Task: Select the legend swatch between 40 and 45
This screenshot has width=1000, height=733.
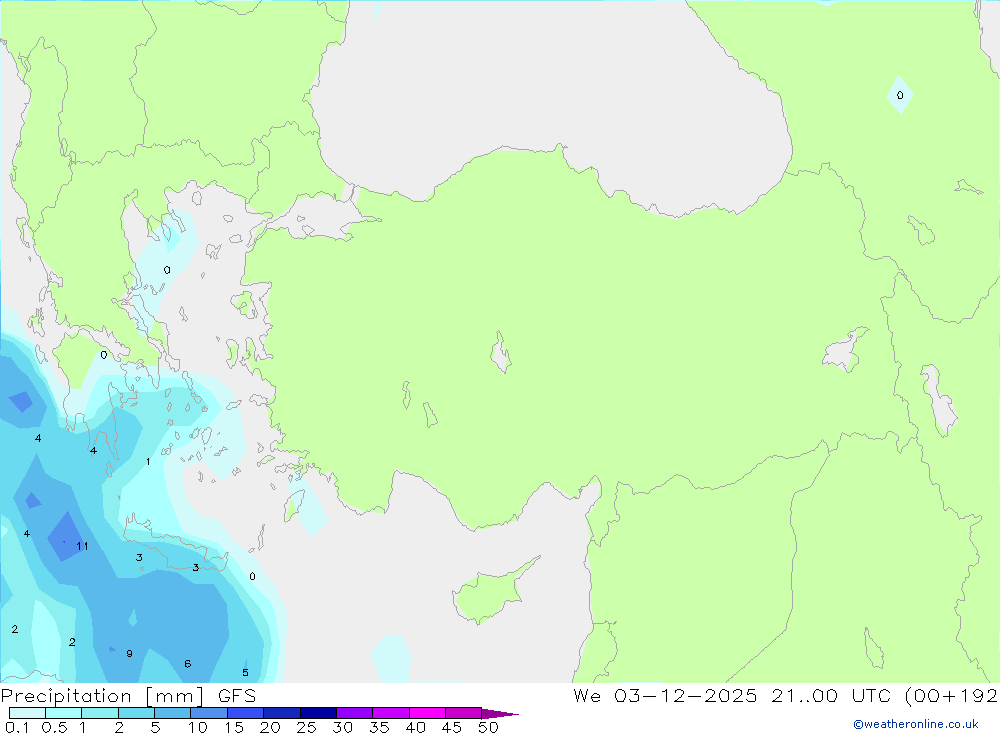Action: [x=427, y=713]
